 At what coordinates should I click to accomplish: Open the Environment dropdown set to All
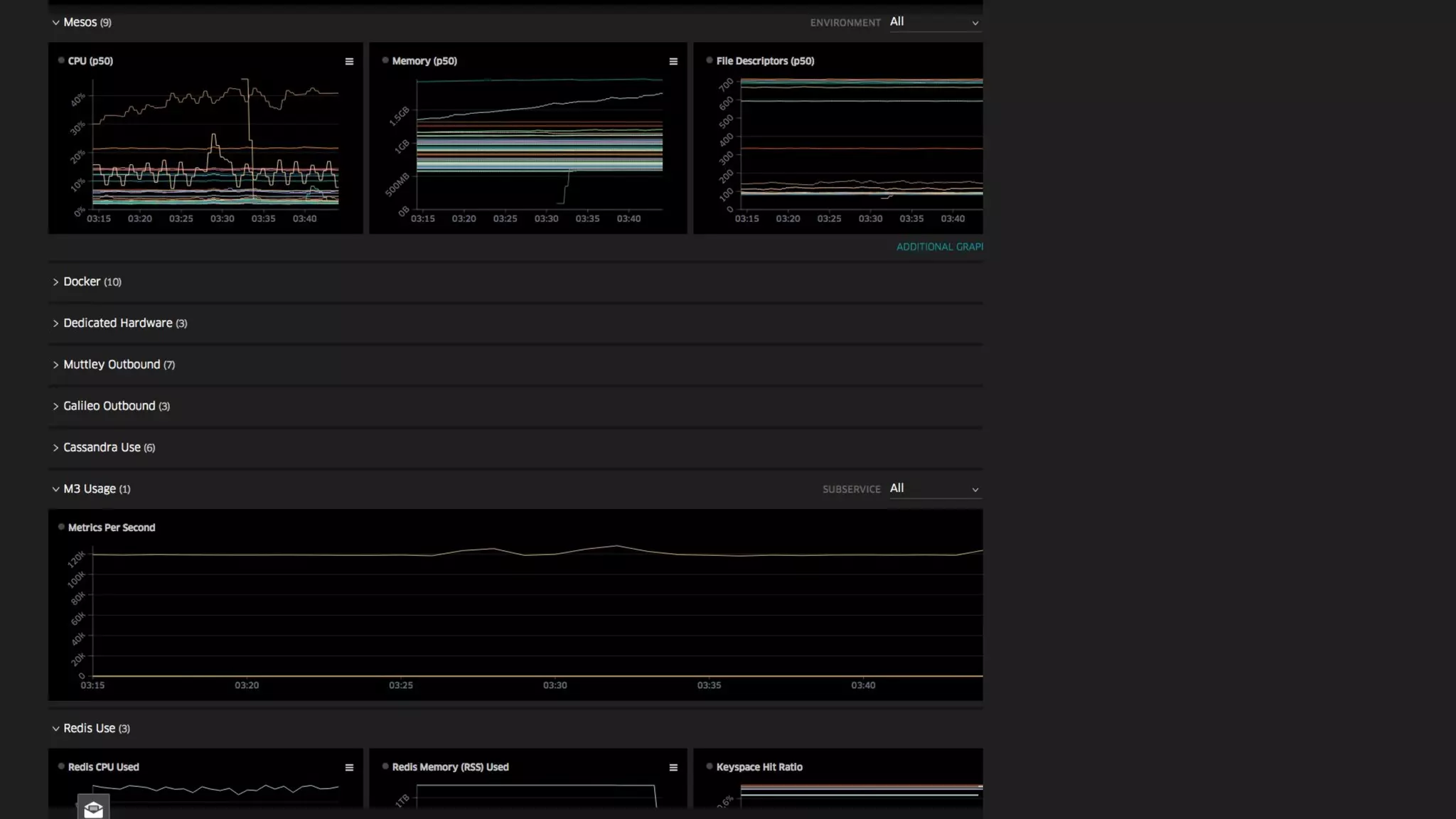934,23
